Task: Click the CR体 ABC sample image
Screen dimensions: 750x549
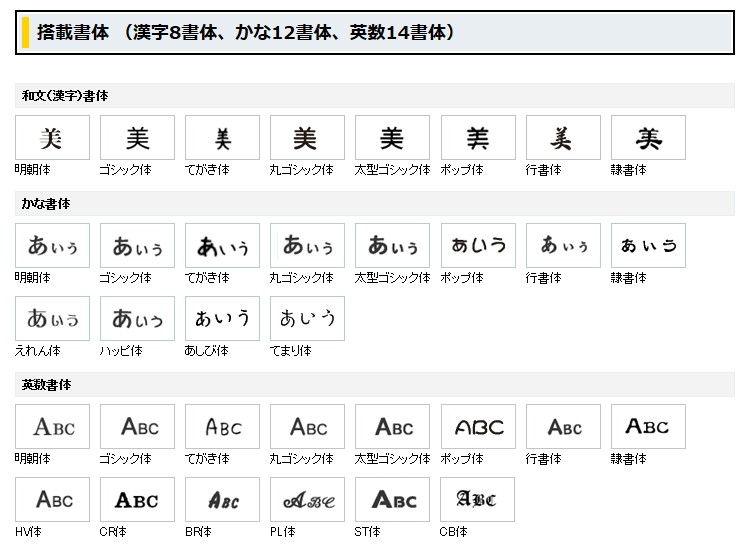Action: (x=137, y=500)
